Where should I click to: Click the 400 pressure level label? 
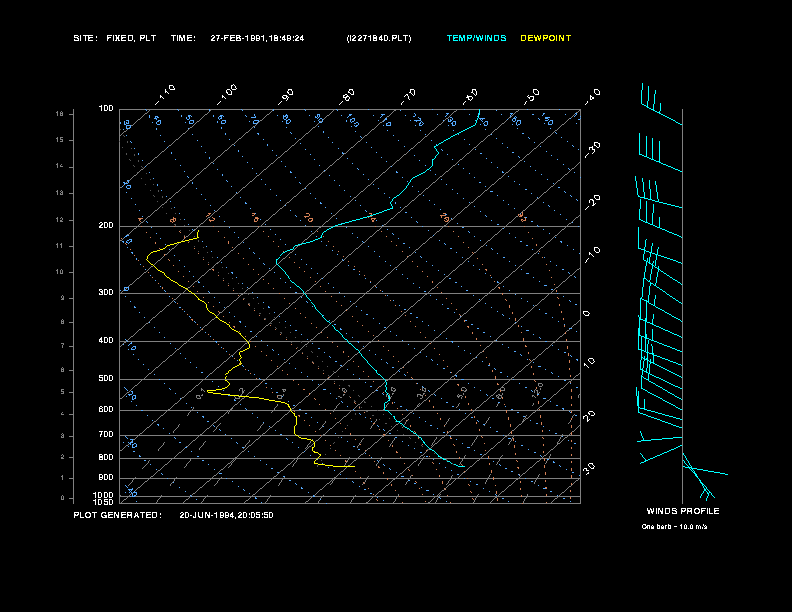pos(106,340)
